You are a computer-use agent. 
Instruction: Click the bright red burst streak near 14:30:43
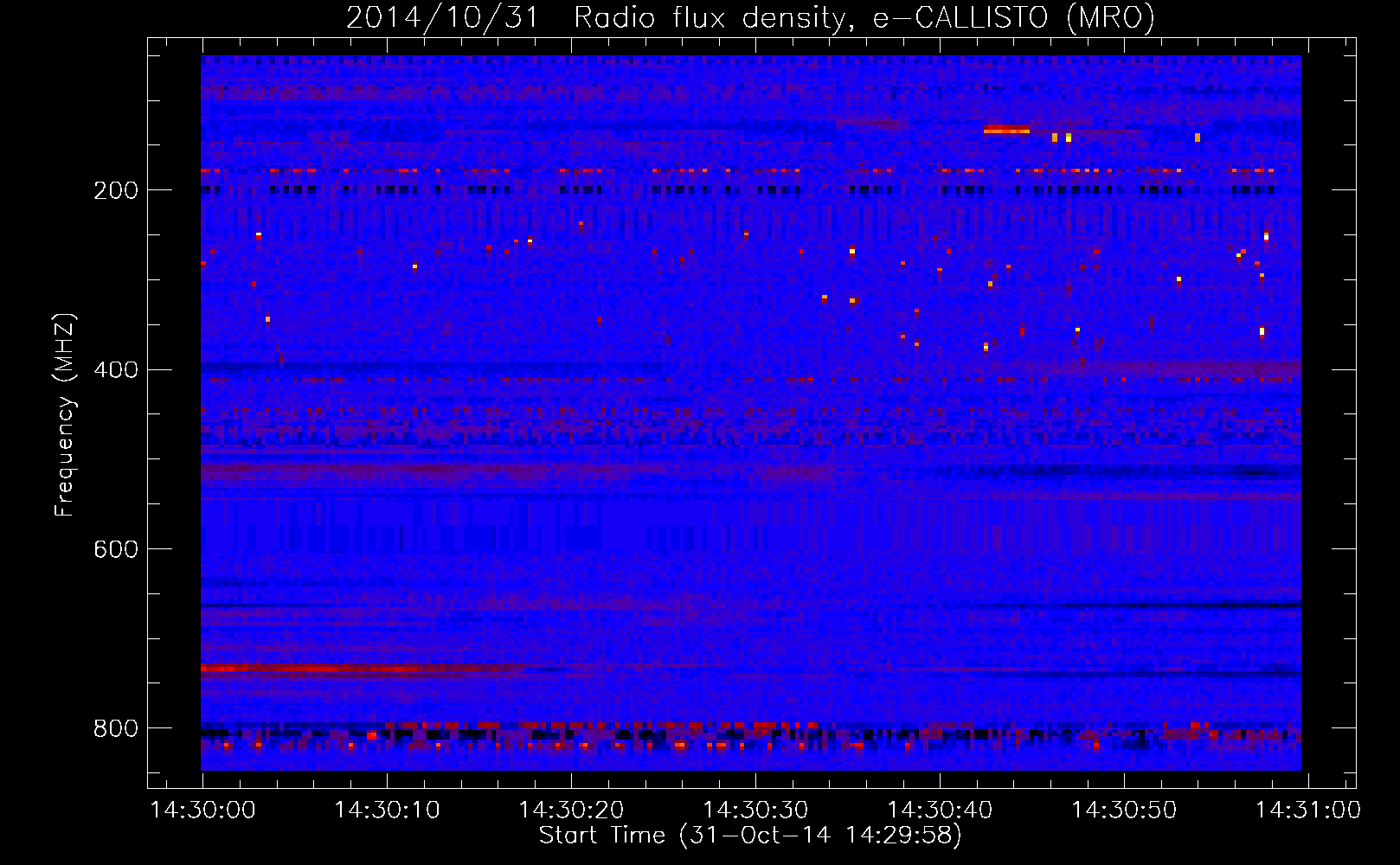pos(1006,130)
